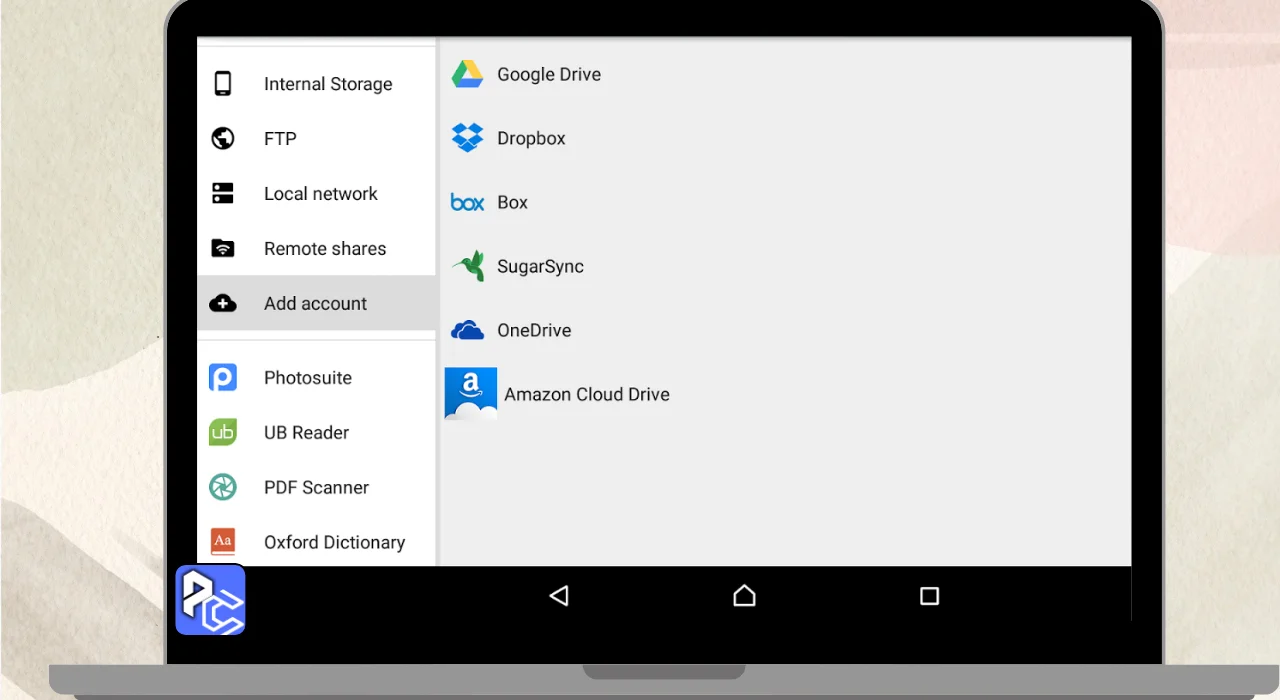Tap the Internal Storage phone icon
1280x700 pixels.
click(223, 84)
